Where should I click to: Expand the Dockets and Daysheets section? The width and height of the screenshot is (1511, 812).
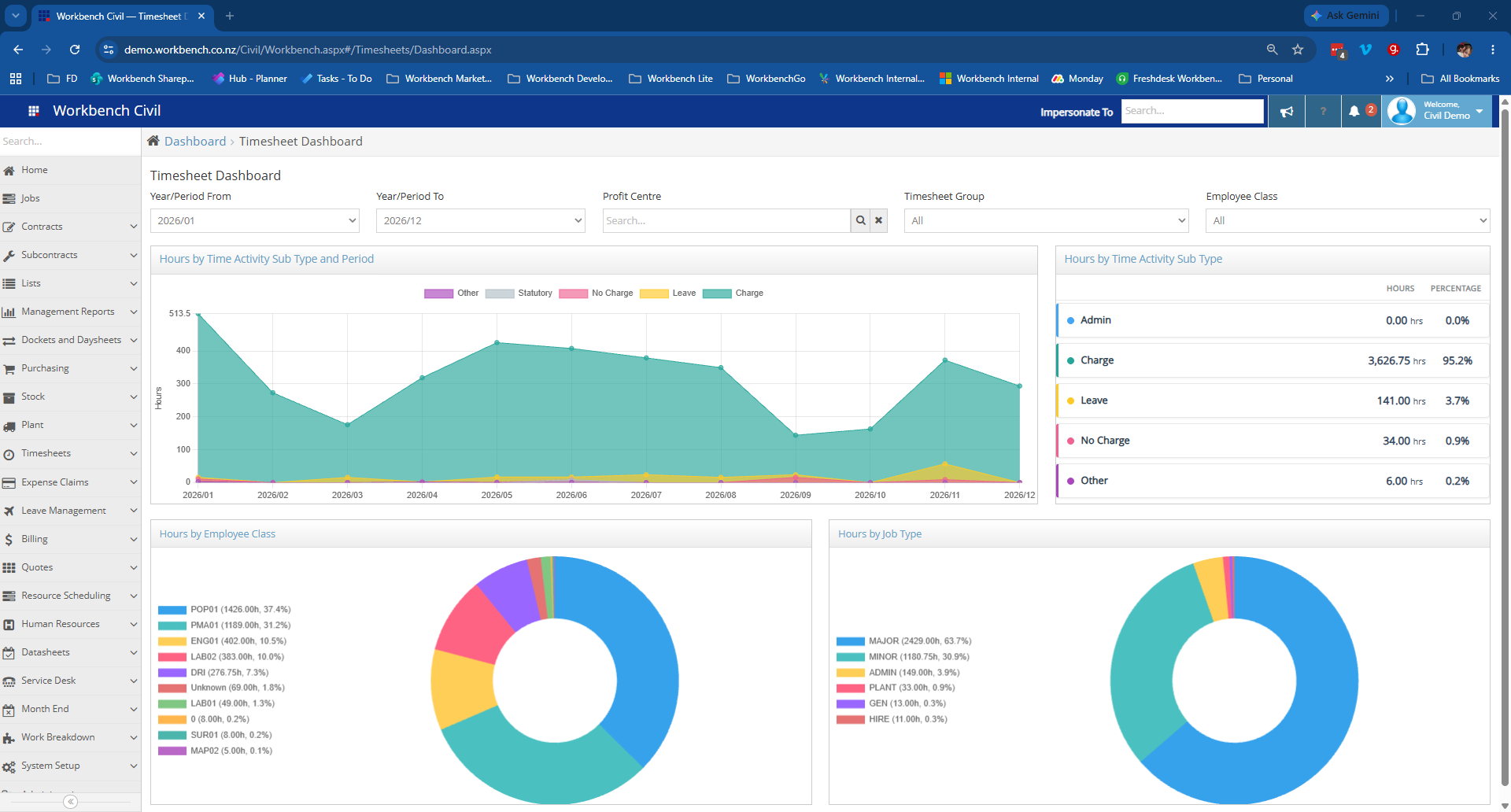(x=71, y=340)
